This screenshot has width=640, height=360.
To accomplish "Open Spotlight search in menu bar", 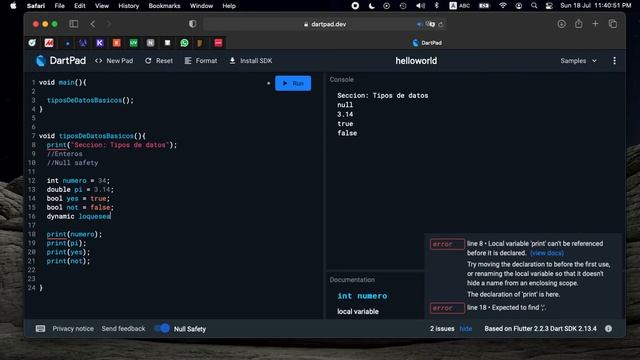I will pyautogui.click(x=534, y=6).
